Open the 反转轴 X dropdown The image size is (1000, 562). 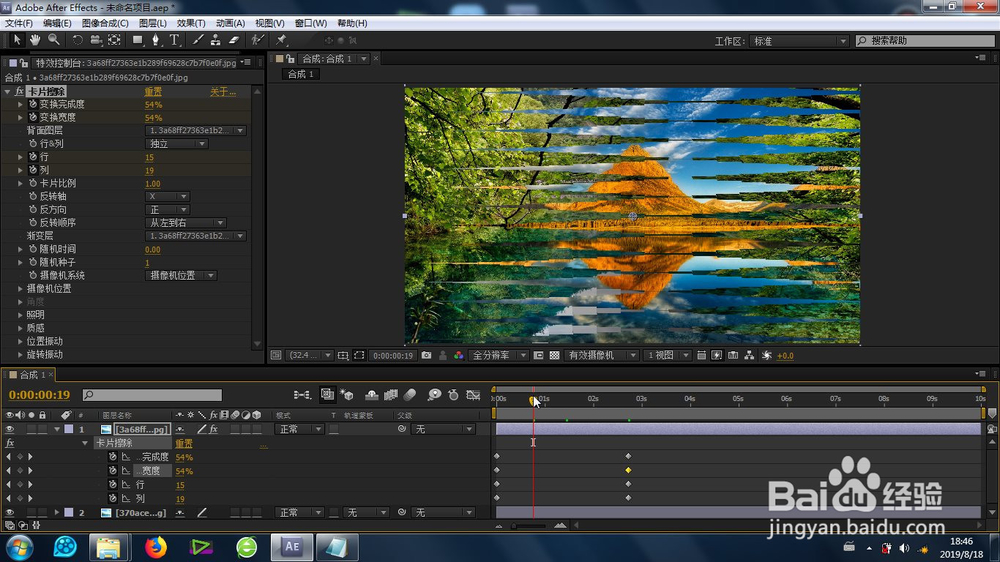[x=167, y=196]
